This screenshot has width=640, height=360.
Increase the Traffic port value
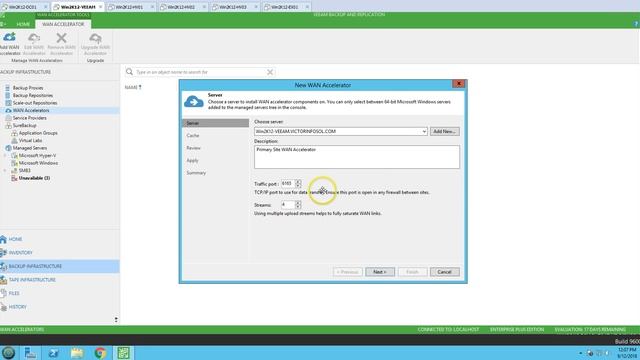[x=298, y=182]
